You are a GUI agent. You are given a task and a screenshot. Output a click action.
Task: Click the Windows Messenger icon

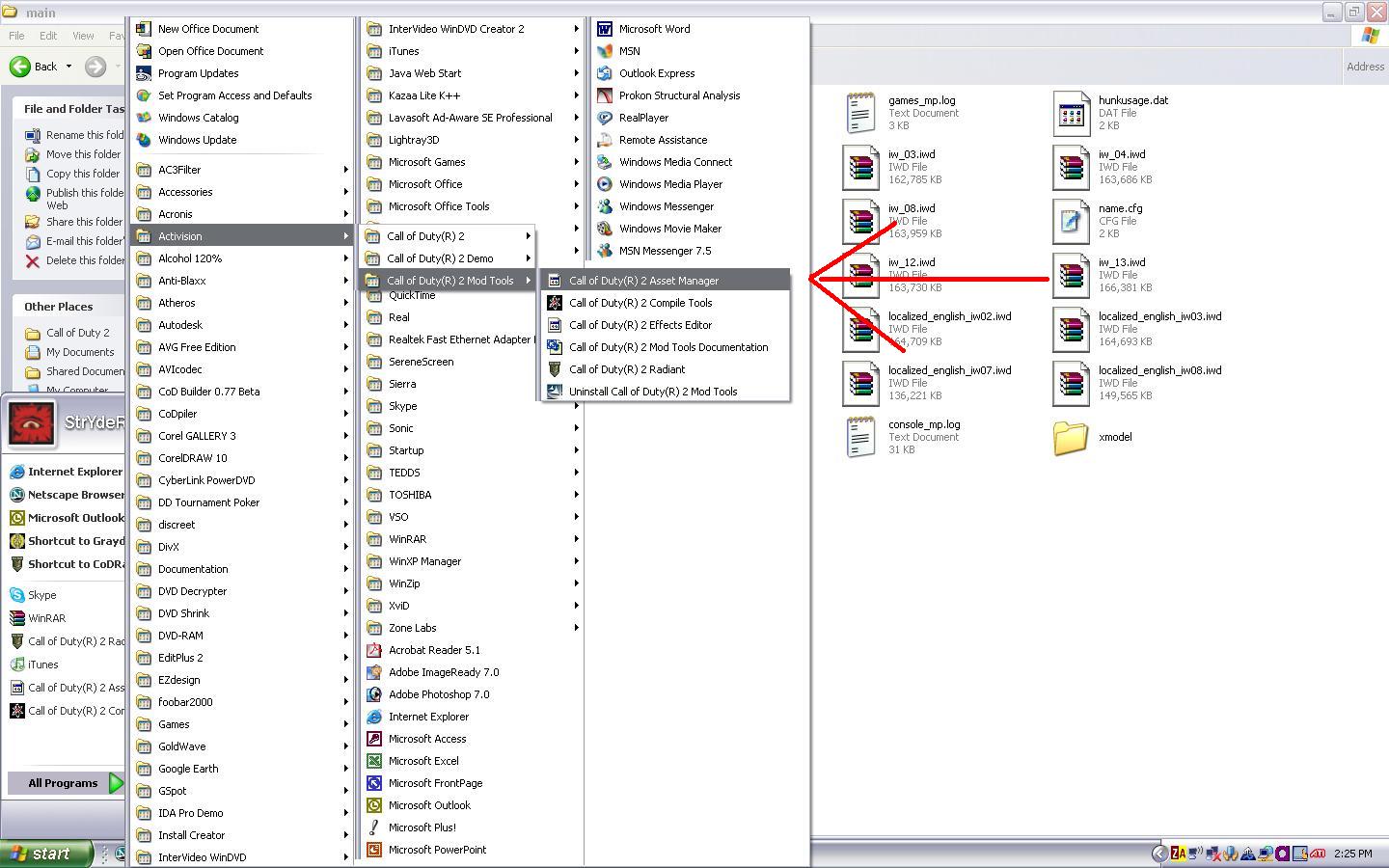(605, 206)
